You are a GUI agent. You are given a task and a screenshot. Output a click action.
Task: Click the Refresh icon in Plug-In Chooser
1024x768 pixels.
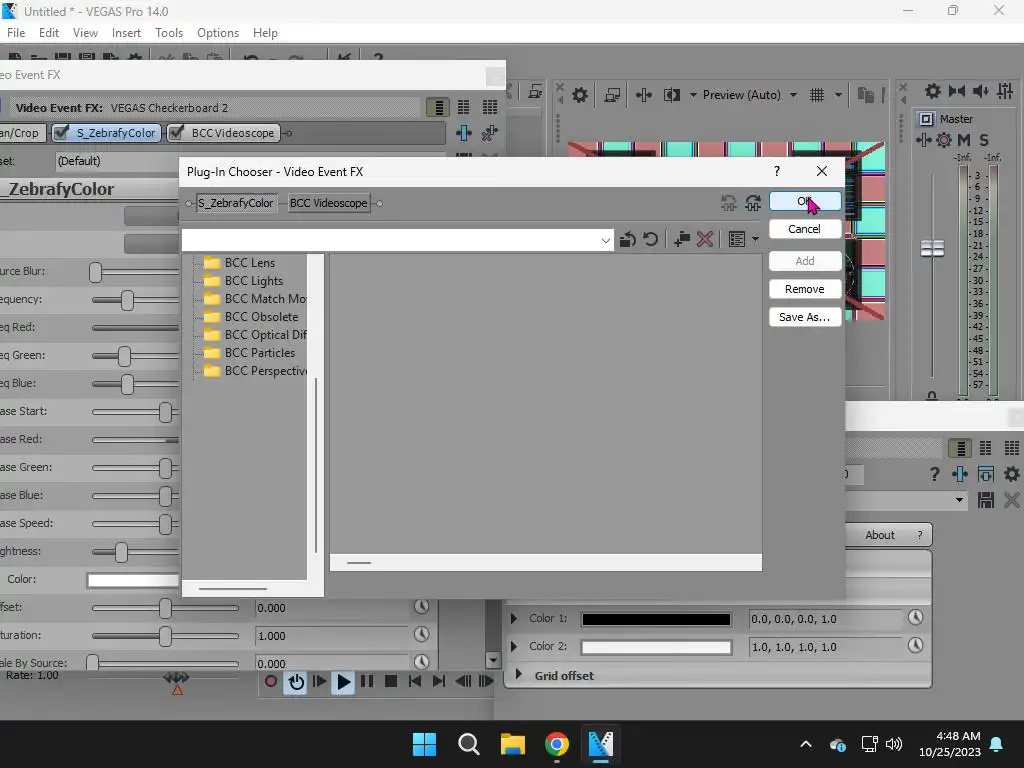click(x=650, y=240)
